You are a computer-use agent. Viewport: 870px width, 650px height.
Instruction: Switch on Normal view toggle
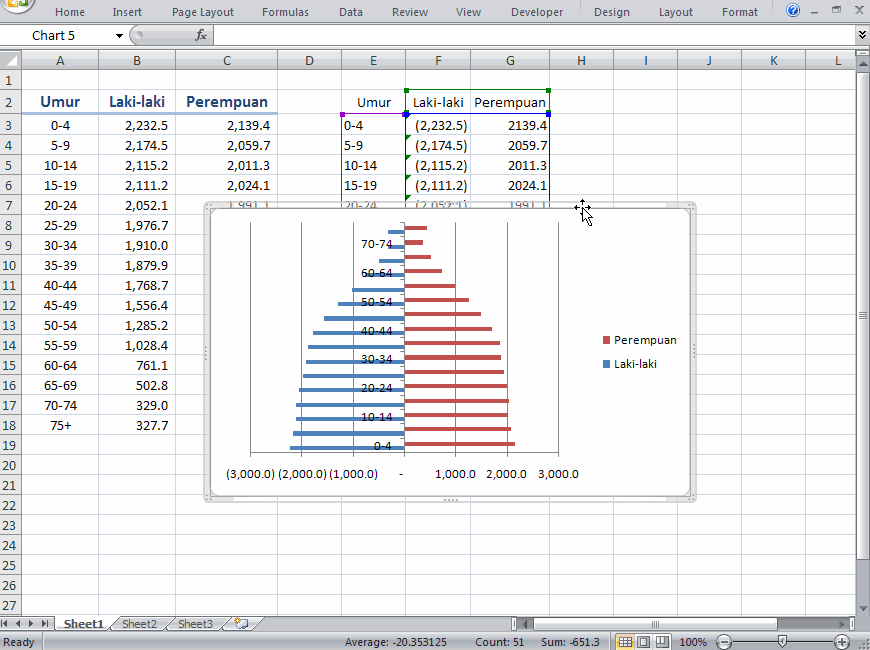tap(626, 641)
